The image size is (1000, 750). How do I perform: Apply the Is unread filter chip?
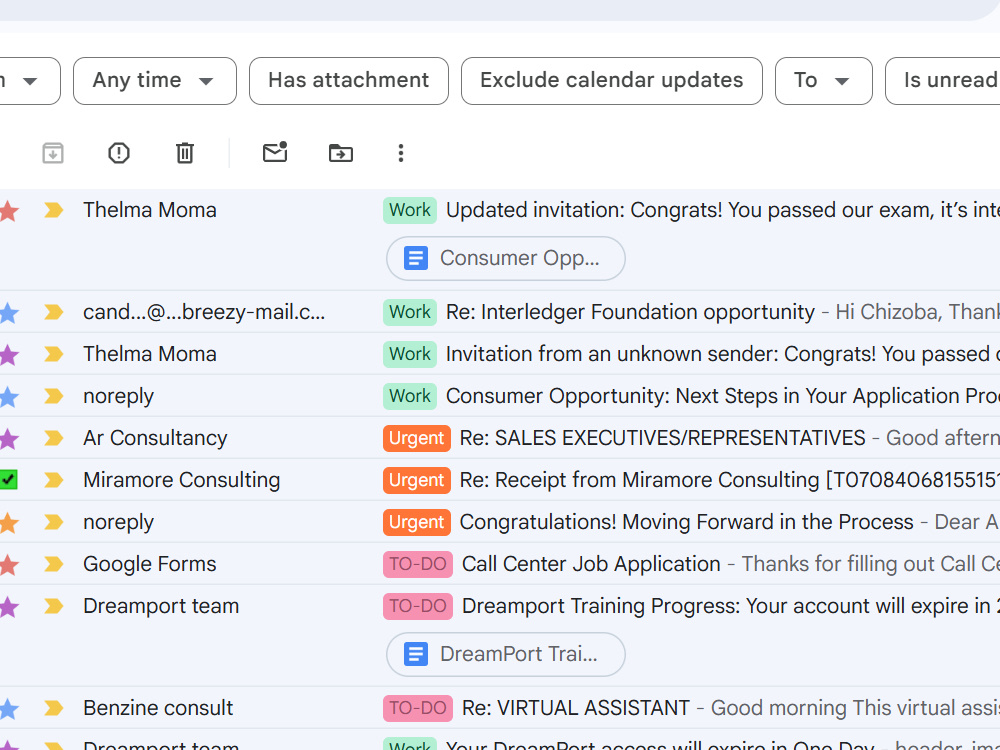pyautogui.click(x=944, y=81)
